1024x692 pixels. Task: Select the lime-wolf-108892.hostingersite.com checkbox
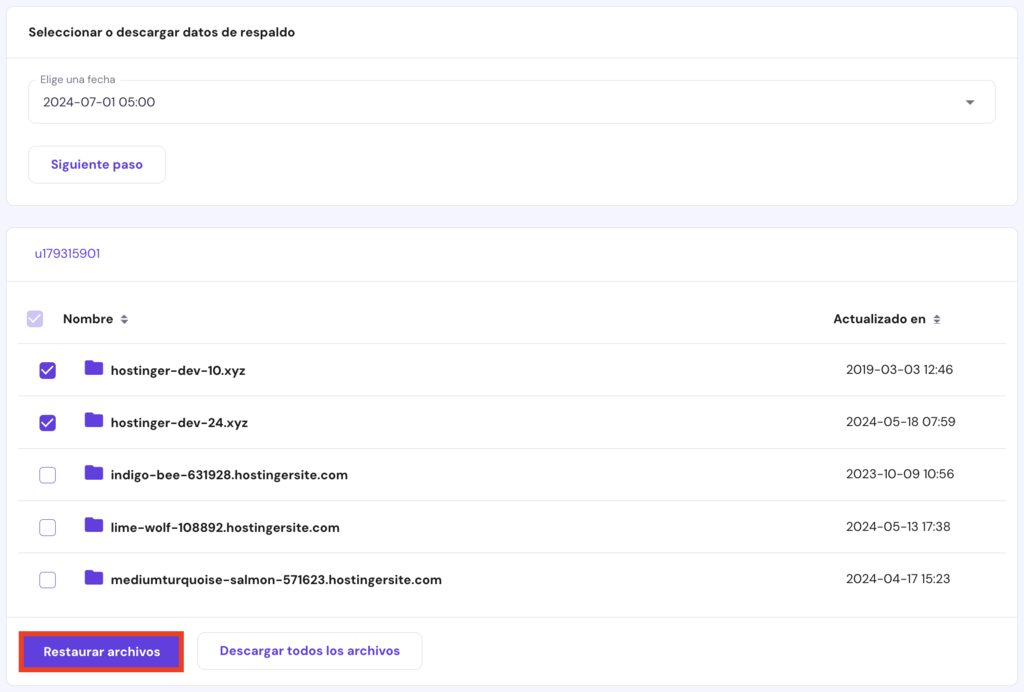[47, 527]
